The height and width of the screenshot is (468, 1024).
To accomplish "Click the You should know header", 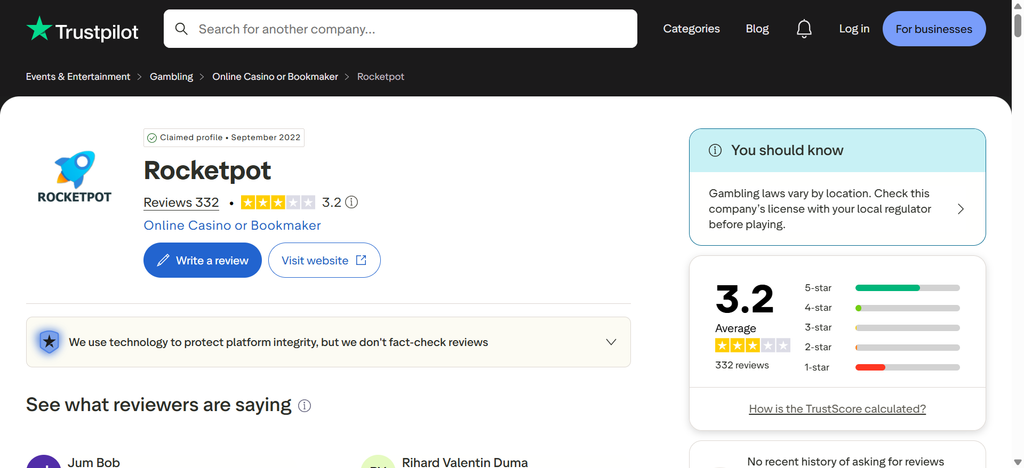I will point(837,151).
